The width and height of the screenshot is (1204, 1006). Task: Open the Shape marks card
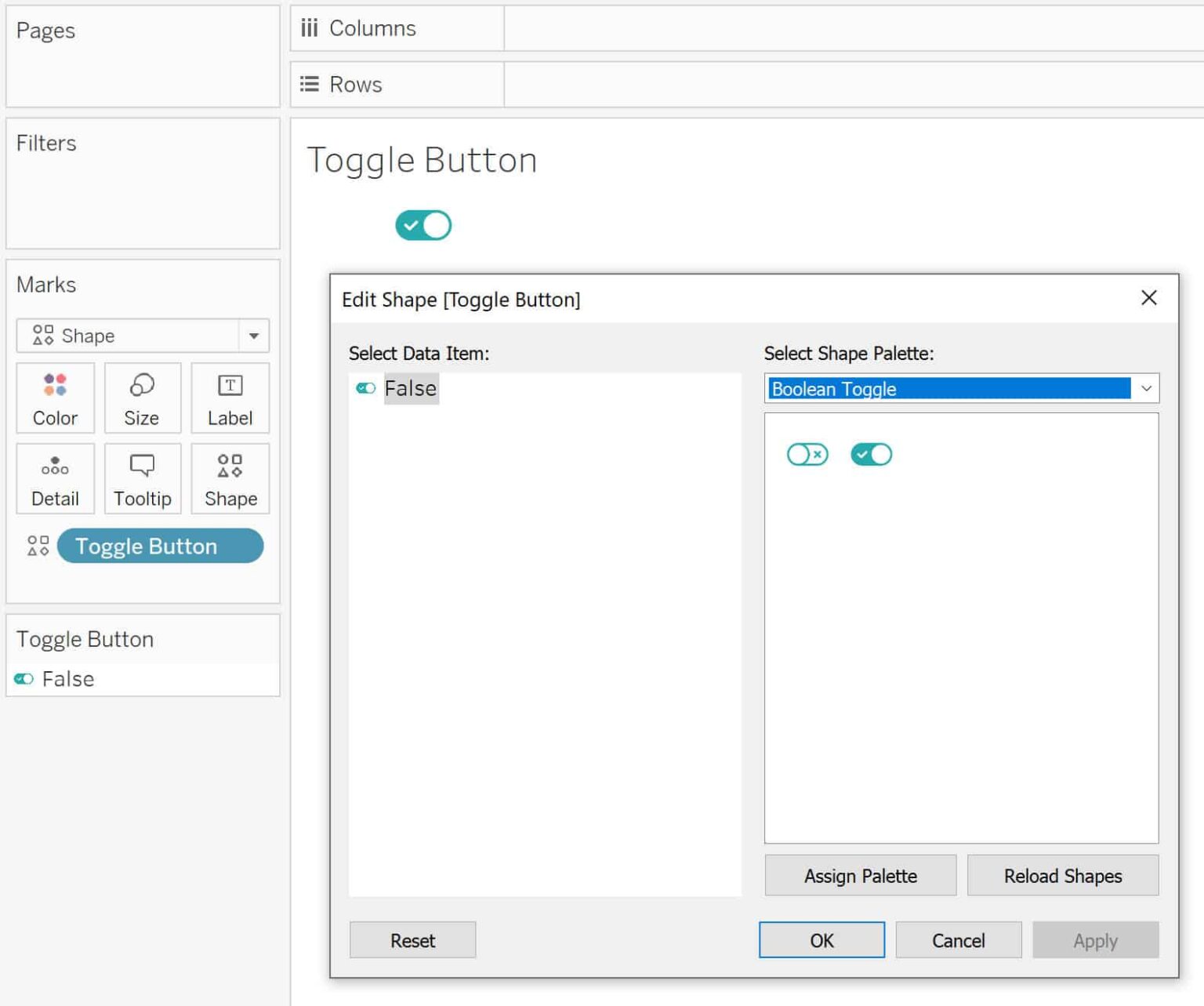[230, 478]
